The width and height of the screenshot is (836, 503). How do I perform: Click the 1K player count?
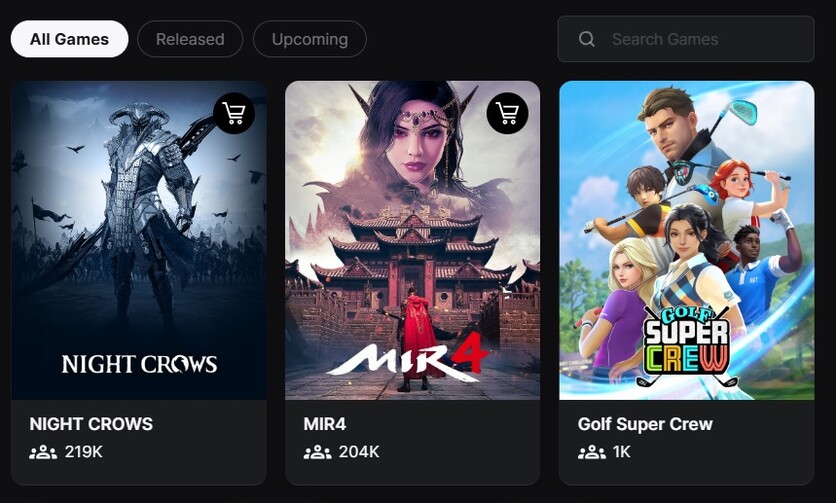622,452
